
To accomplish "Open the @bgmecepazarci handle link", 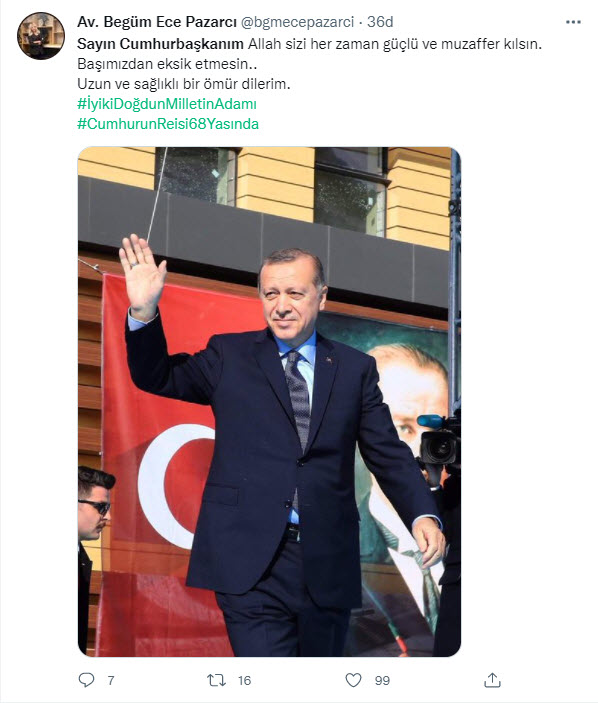I will click(298, 22).
